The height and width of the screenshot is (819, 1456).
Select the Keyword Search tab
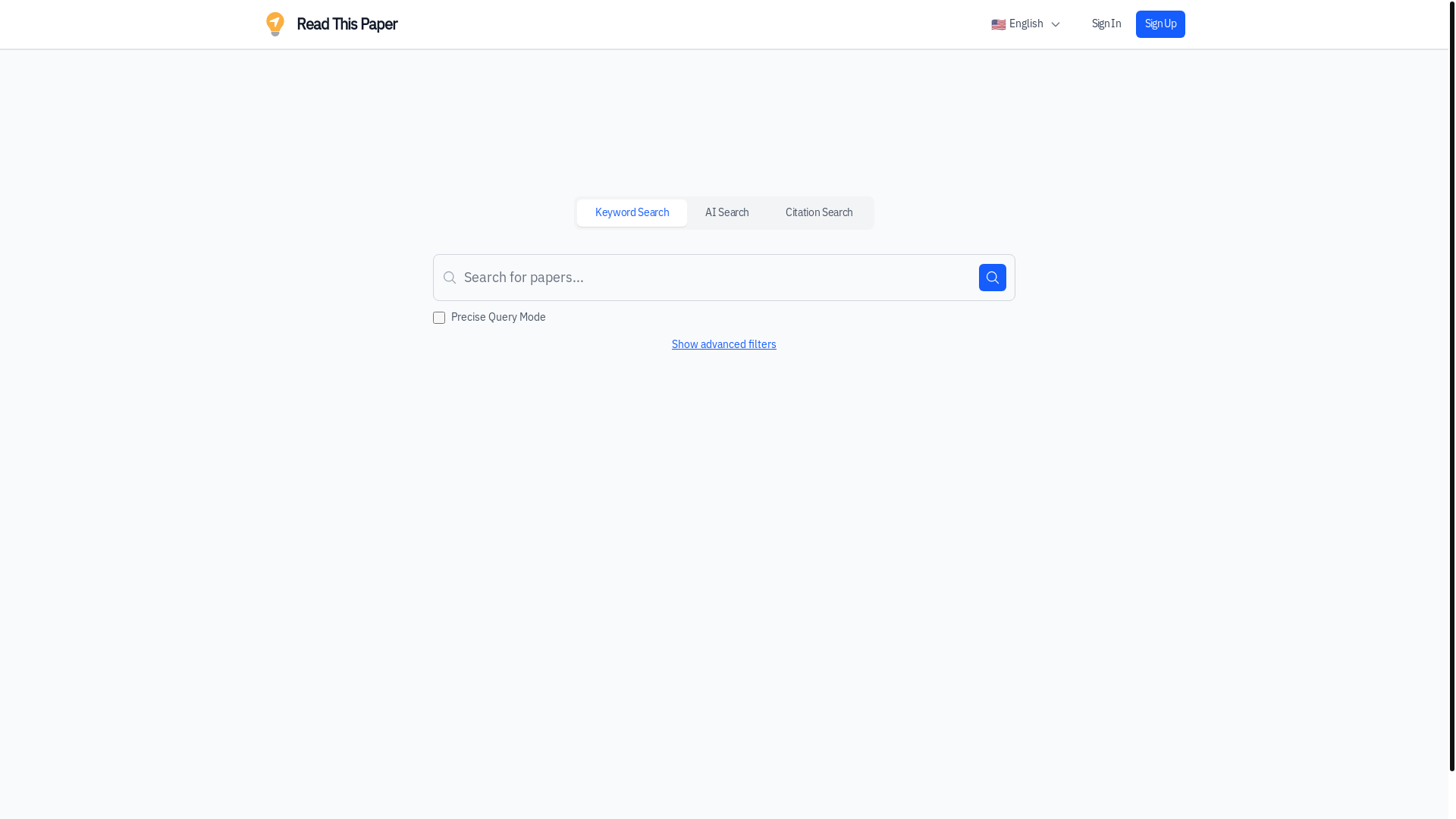(632, 213)
